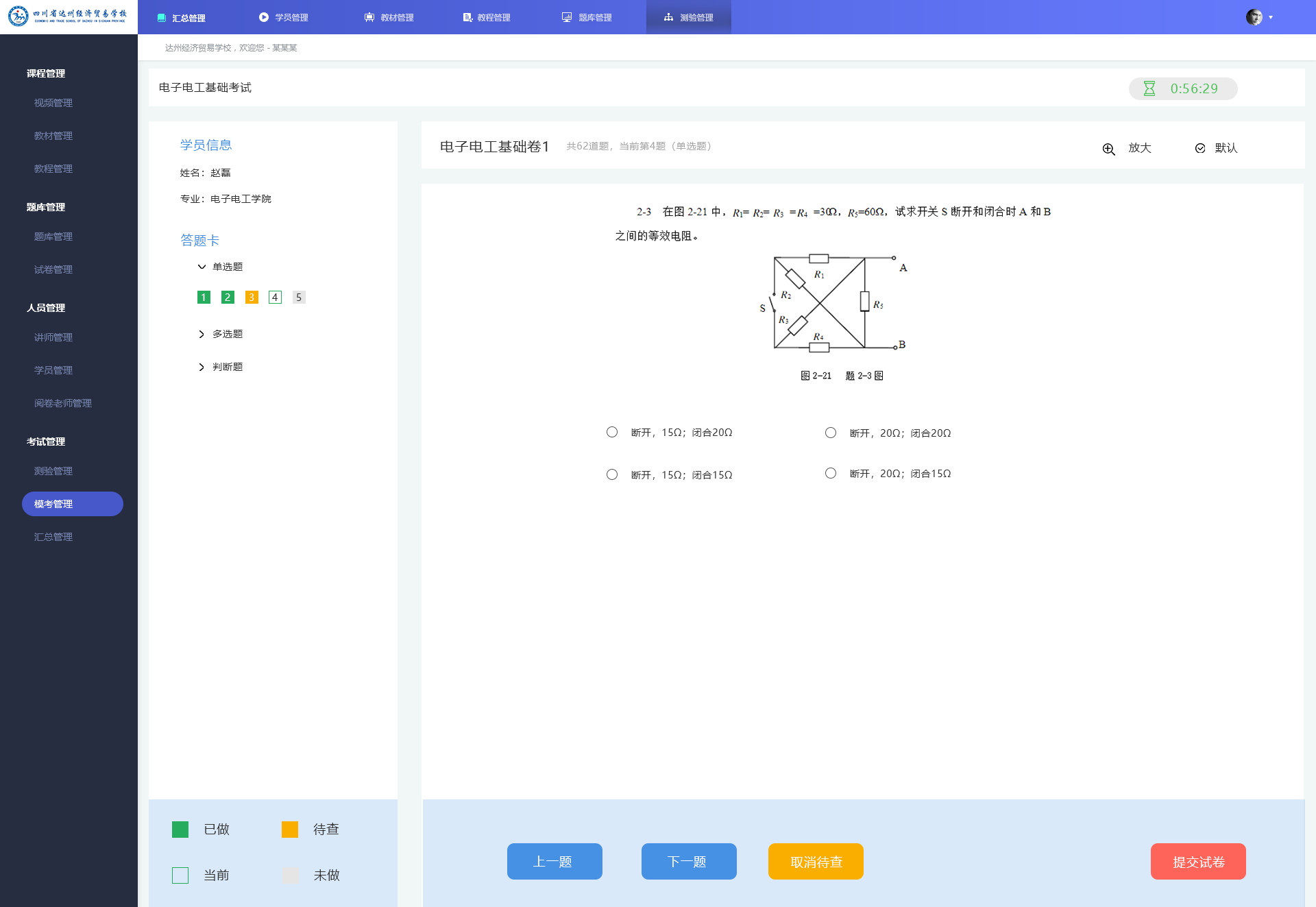Click the 下一题 button
The image size is (1316, 907).
pyautogui.click(x=689, y=861)
